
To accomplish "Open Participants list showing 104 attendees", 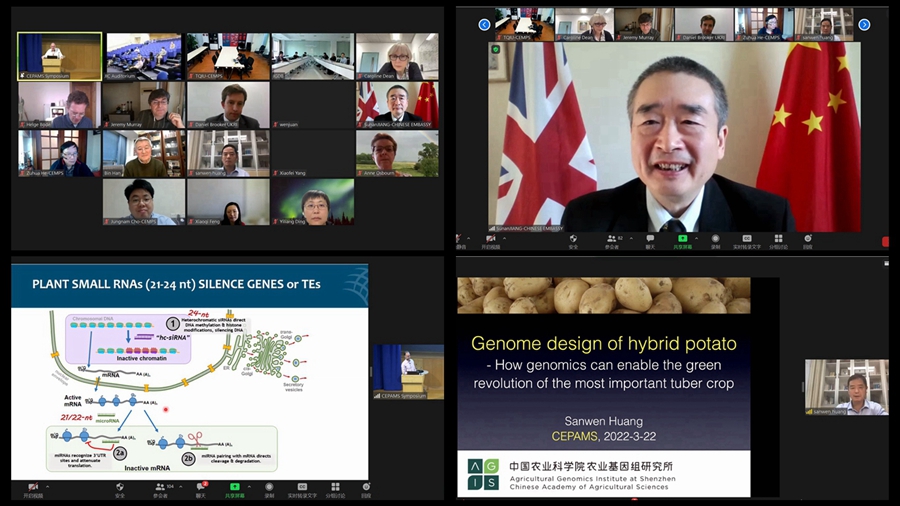I will [160, 489].
